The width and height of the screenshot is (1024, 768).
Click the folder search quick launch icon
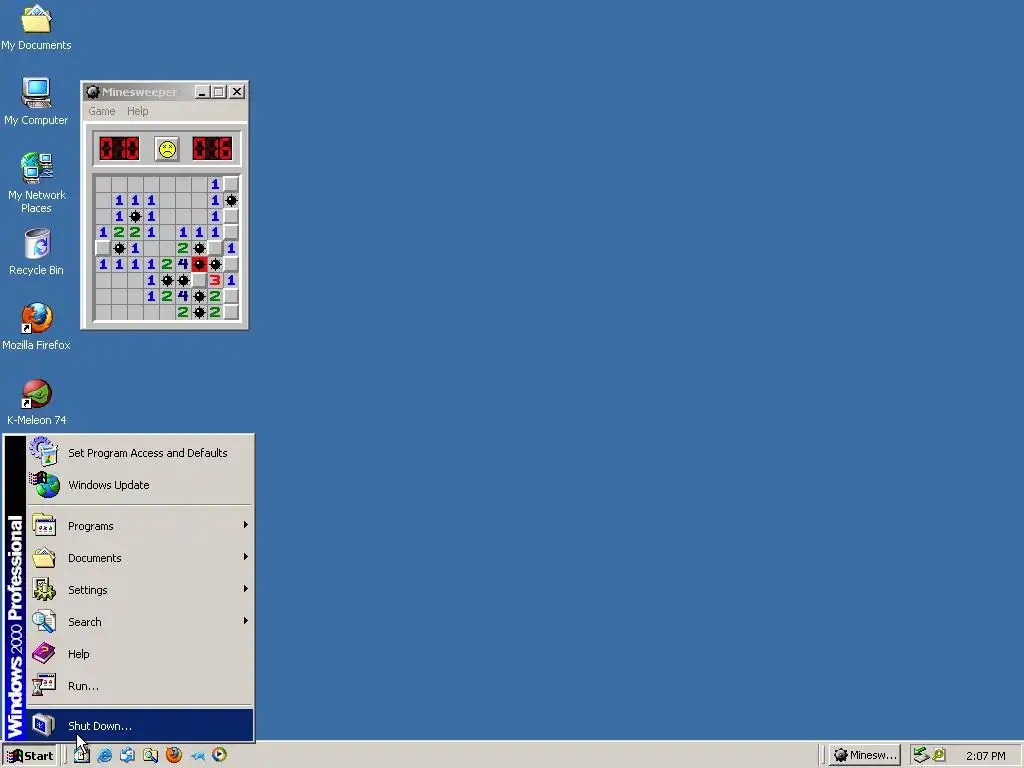coord(150,755)
